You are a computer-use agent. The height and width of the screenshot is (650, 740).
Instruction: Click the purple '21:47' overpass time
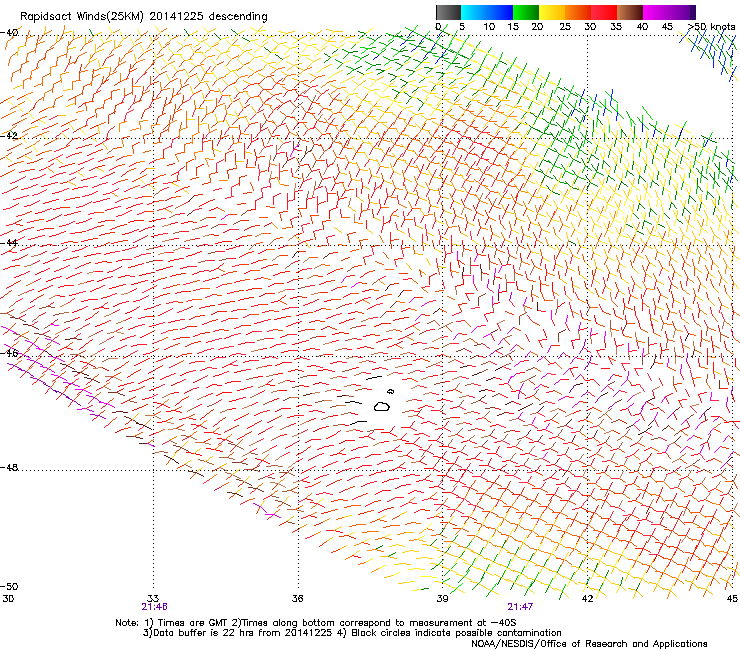tap(520, 607)
